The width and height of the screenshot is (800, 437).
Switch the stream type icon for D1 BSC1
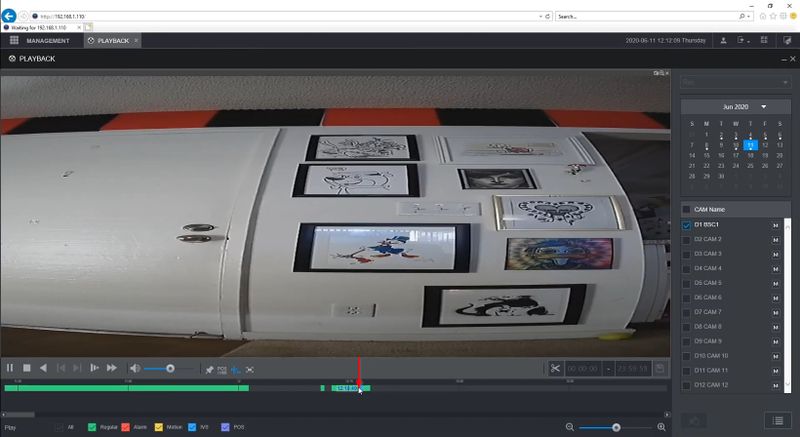[776, 225]
